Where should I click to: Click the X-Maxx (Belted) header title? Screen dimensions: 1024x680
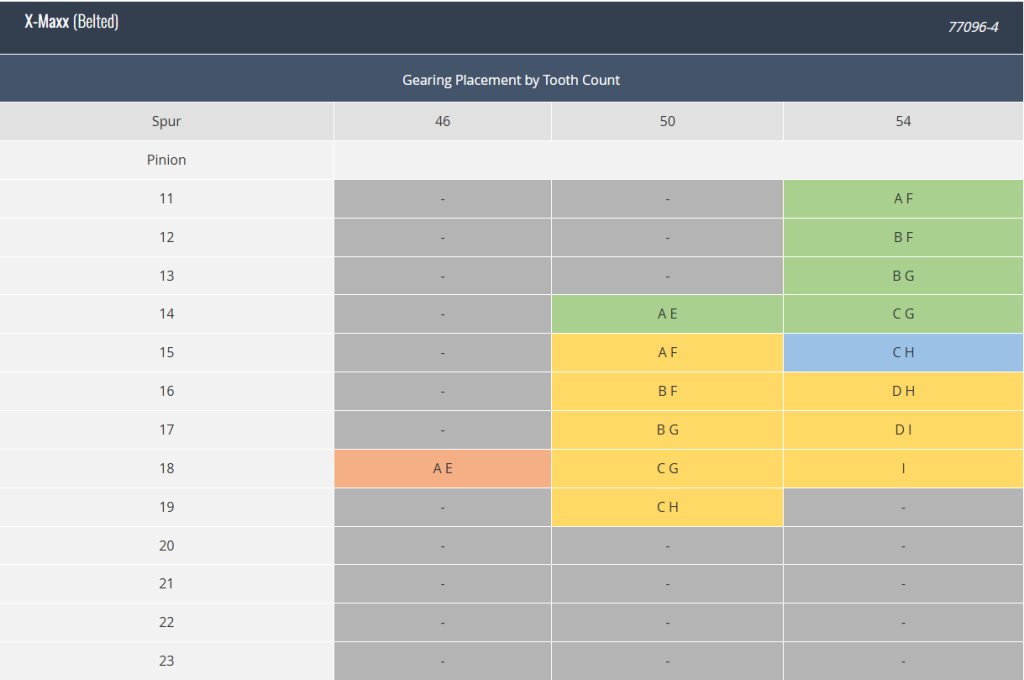pyautogui.click(x=72, y=22)
